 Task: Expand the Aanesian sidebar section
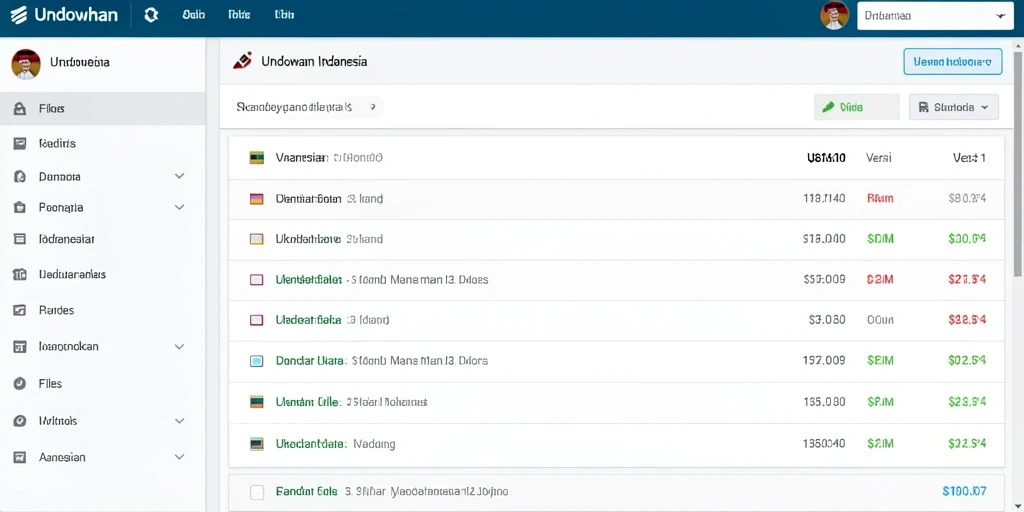tap(180, 458)
